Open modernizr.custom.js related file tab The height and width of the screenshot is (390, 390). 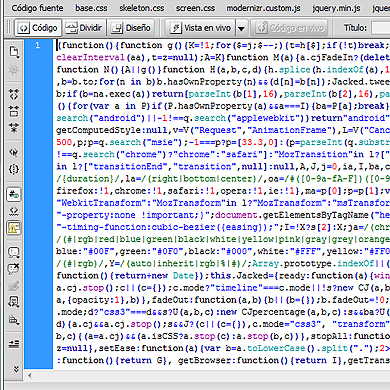click(263, 8)
